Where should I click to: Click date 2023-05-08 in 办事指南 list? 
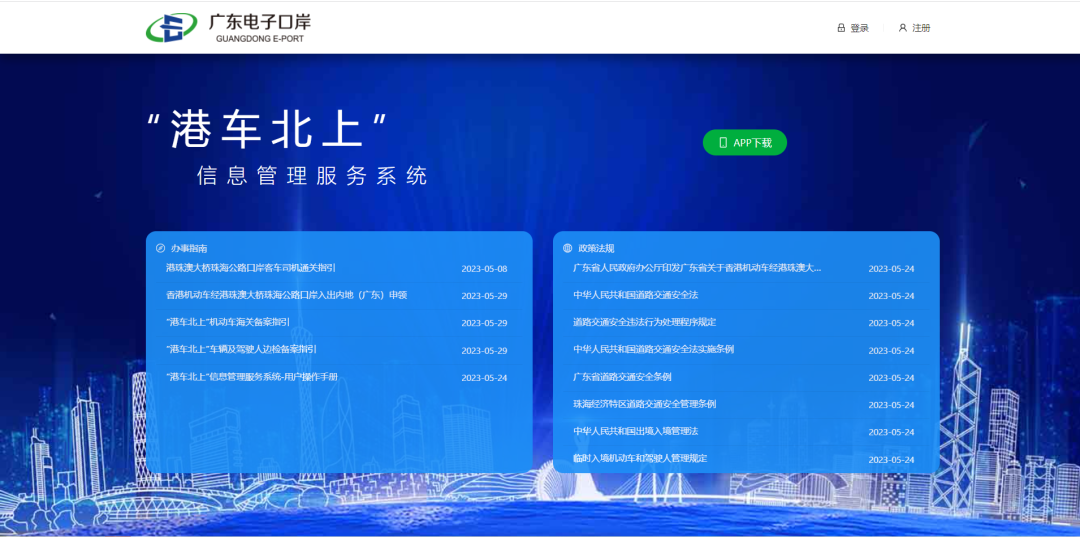click(484, 268)
